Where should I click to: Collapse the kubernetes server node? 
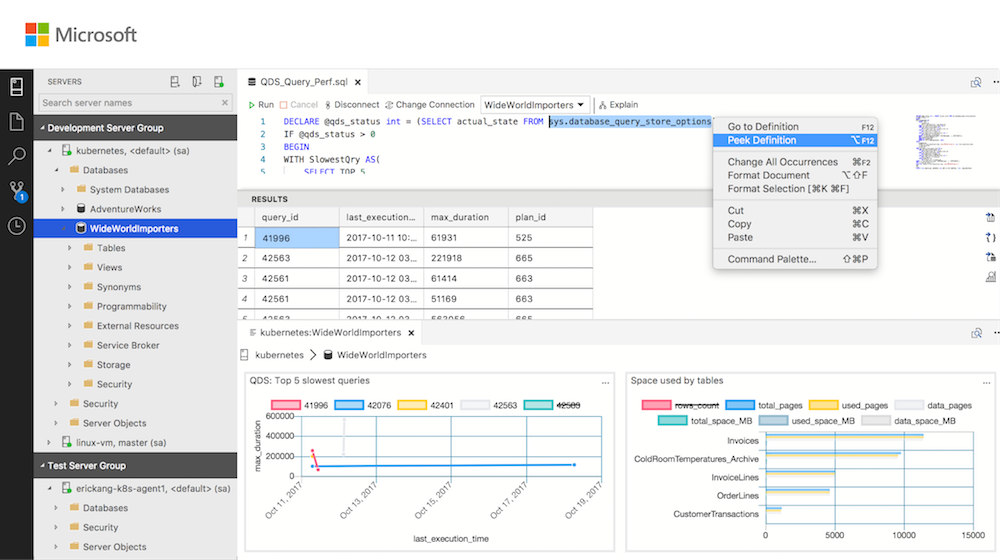coord(50,151)
